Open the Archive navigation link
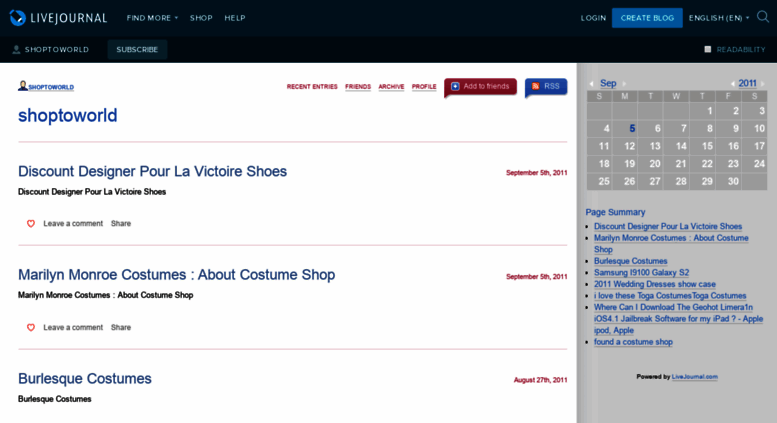 tap(391, 87)
